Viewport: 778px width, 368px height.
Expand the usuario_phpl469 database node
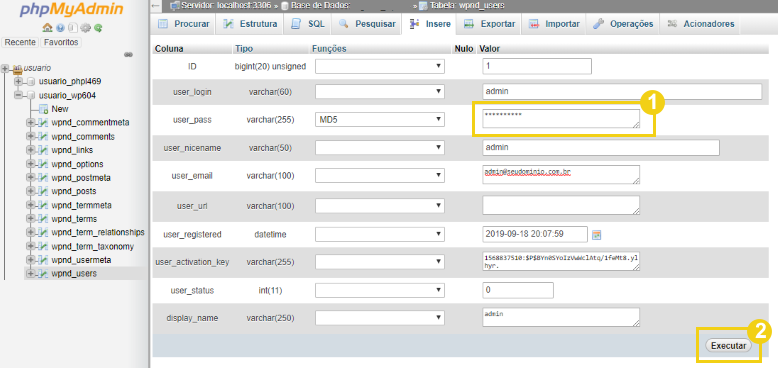(19, 81)
